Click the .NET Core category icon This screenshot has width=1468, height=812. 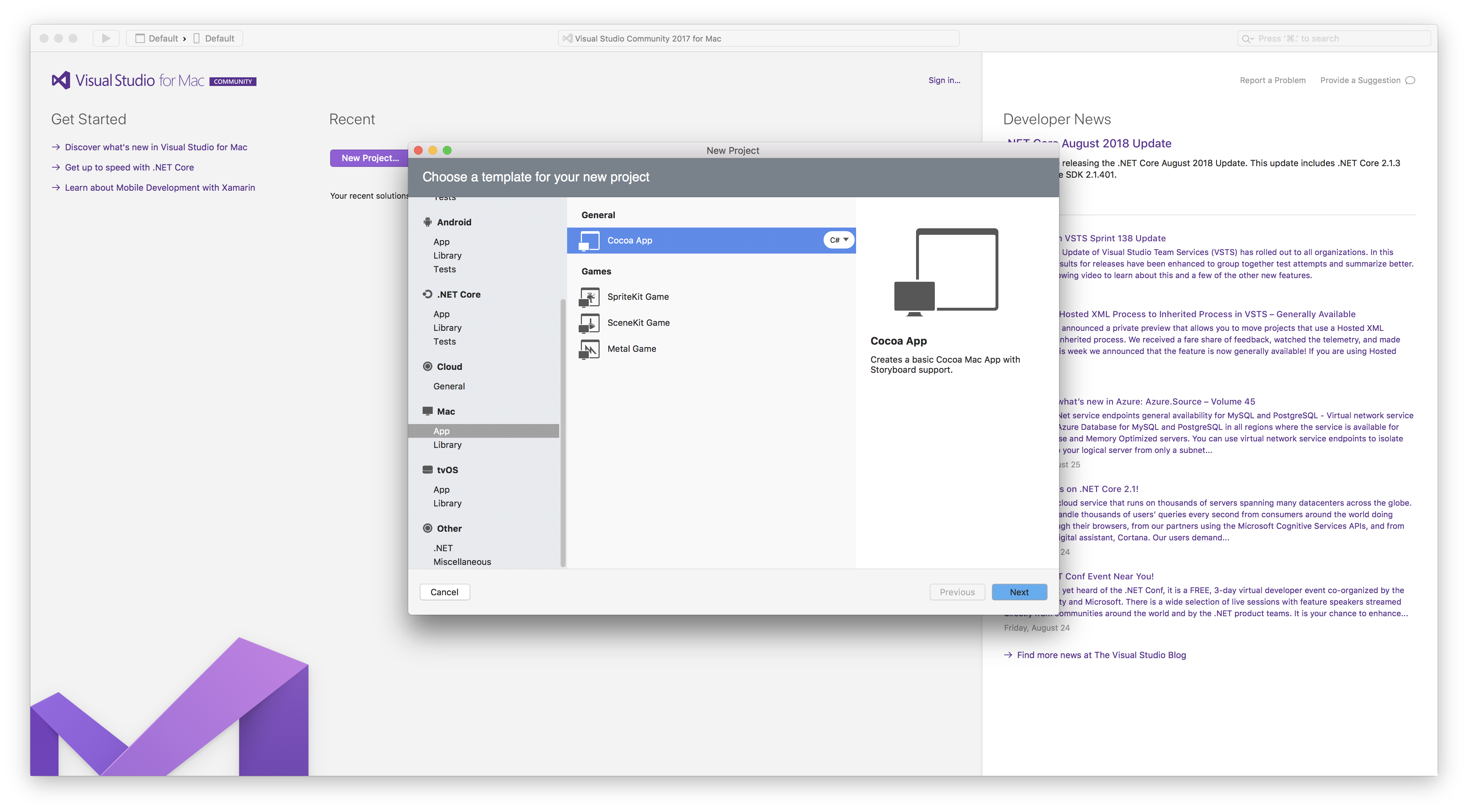pos(427,295)
